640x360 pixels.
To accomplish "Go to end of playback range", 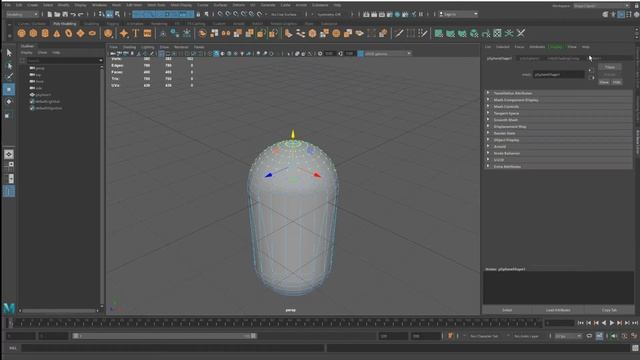I will [x=635, y=323].
